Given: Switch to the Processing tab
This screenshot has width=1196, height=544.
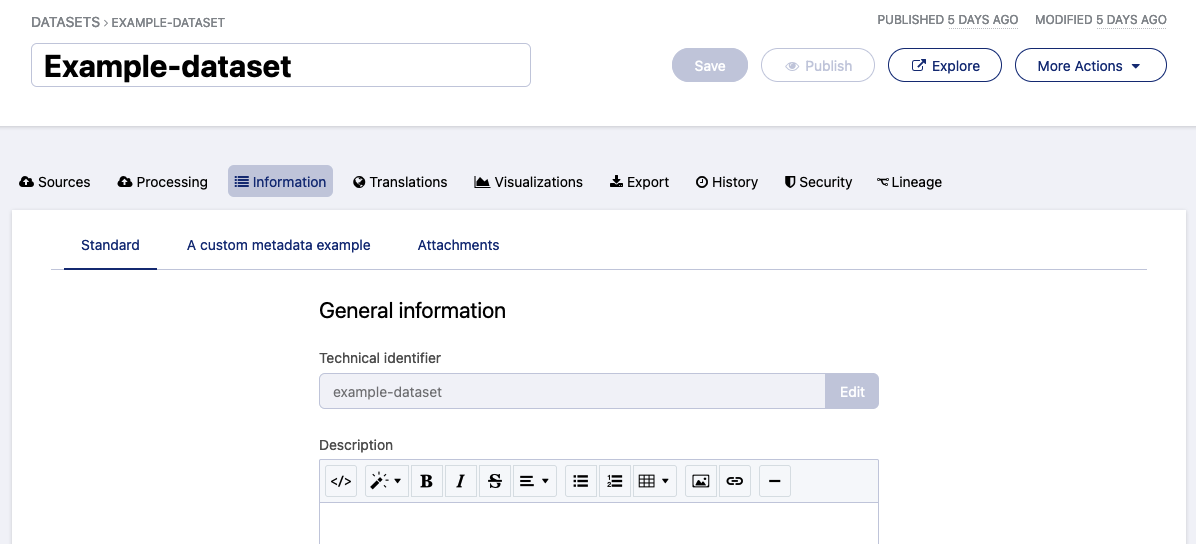Looking at the screenshot, I should pos(162,182).
